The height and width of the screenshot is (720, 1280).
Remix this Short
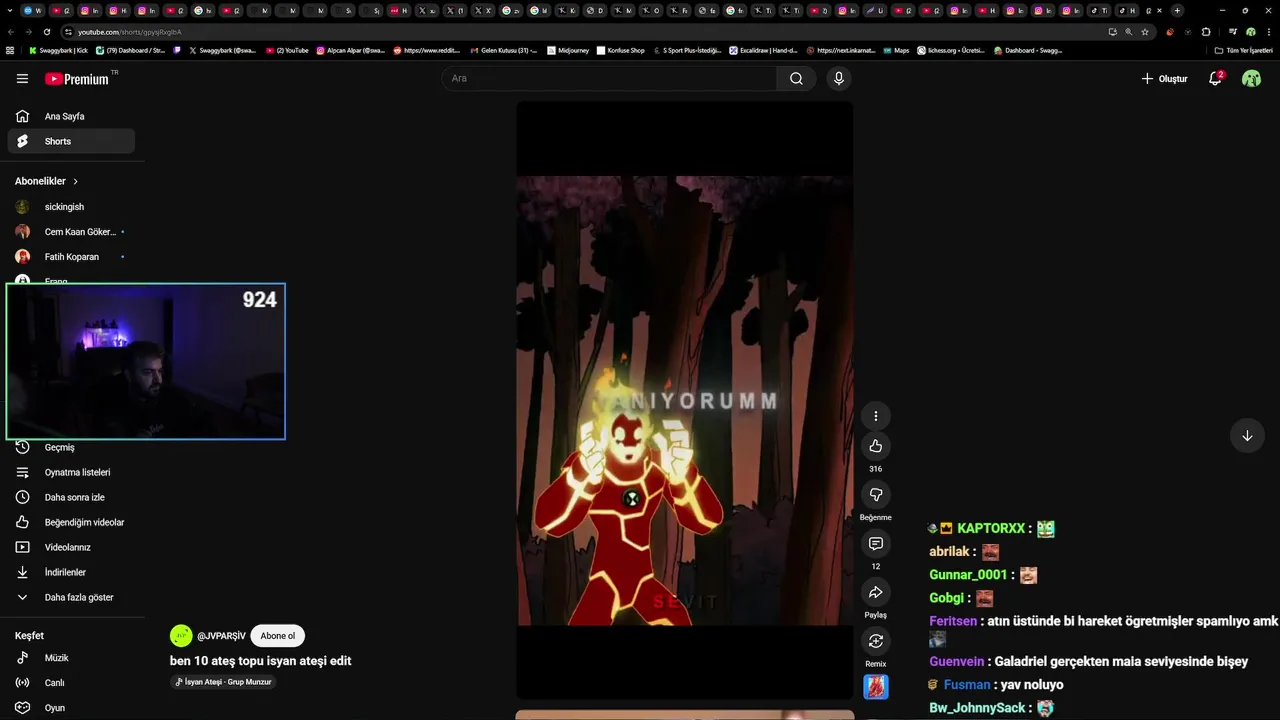tap(876, 641)
